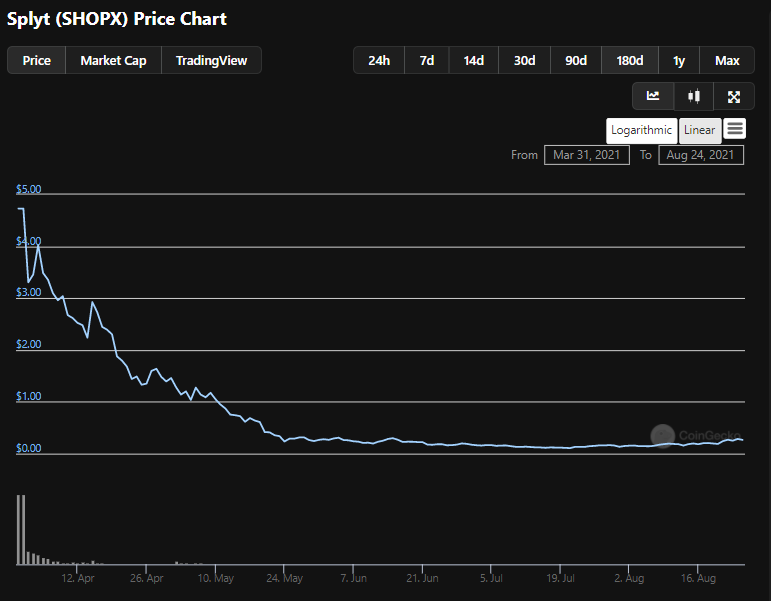The image size is (771, 601).
Task: Click the 12. Apr date label
Action: 78,578
